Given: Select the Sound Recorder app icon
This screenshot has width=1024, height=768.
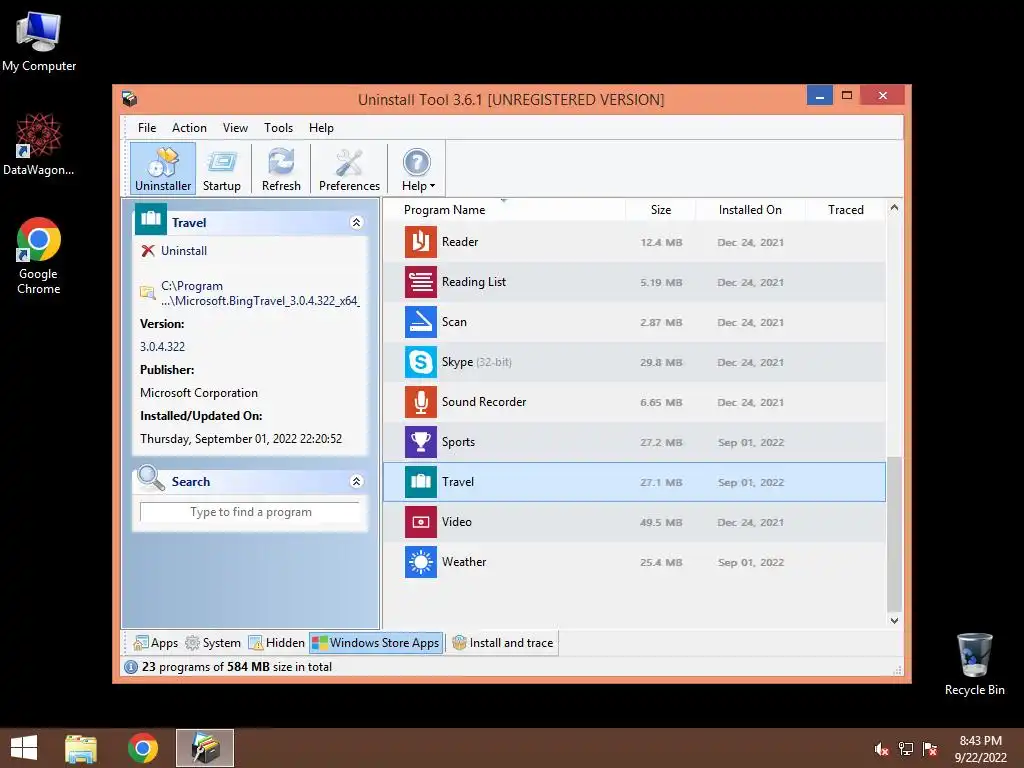Looking at the screenshot, I should pos(421,402).
